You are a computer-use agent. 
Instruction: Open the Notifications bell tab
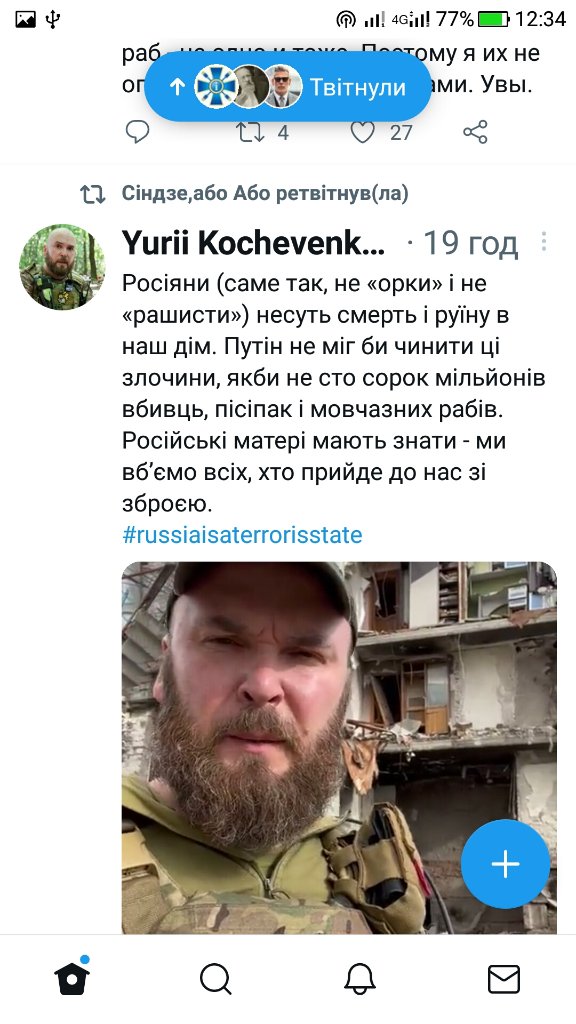(x=360, y=980)
